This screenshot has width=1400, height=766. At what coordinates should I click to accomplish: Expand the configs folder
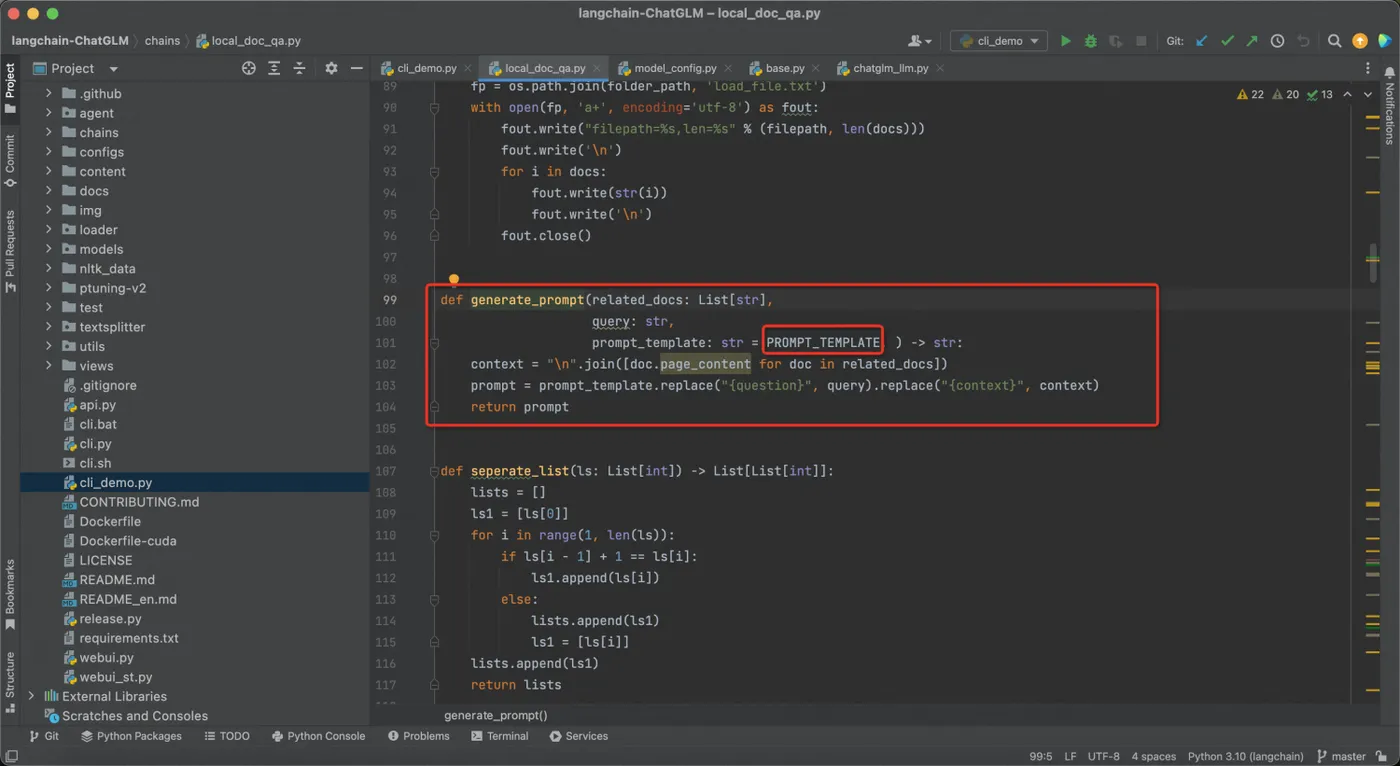[48, 152]
